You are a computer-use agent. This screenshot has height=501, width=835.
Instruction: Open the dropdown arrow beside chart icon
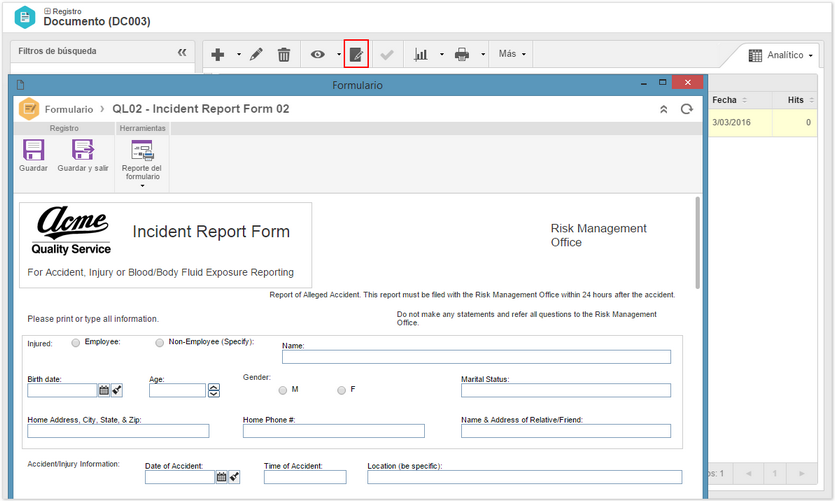441,54
